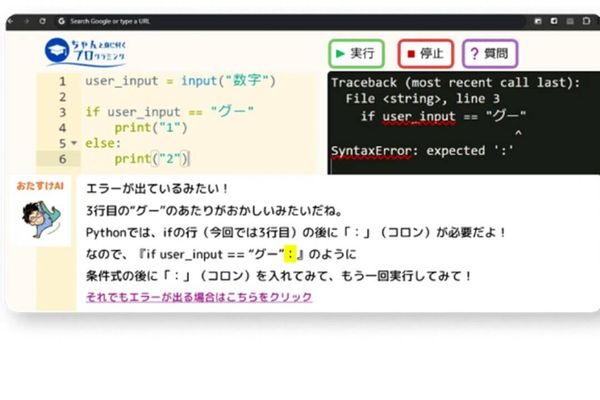
Task: Collapse the else block fold arrow
Action: pyautogui.click(x=74, y=143)
